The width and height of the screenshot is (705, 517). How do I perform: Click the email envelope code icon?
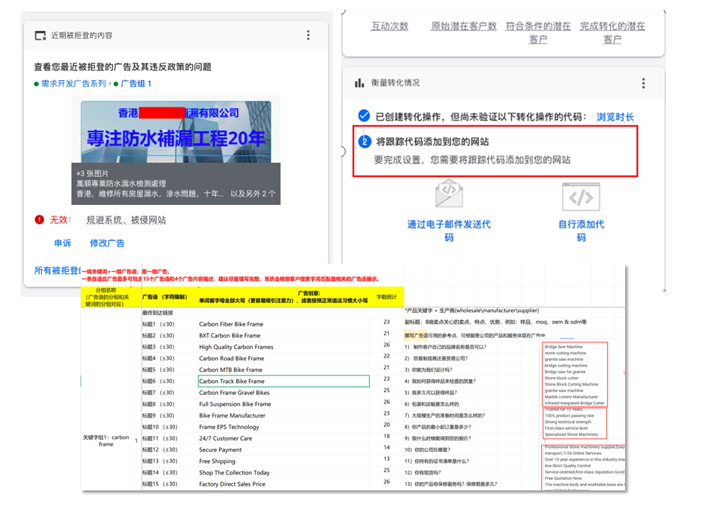point(449,190)
